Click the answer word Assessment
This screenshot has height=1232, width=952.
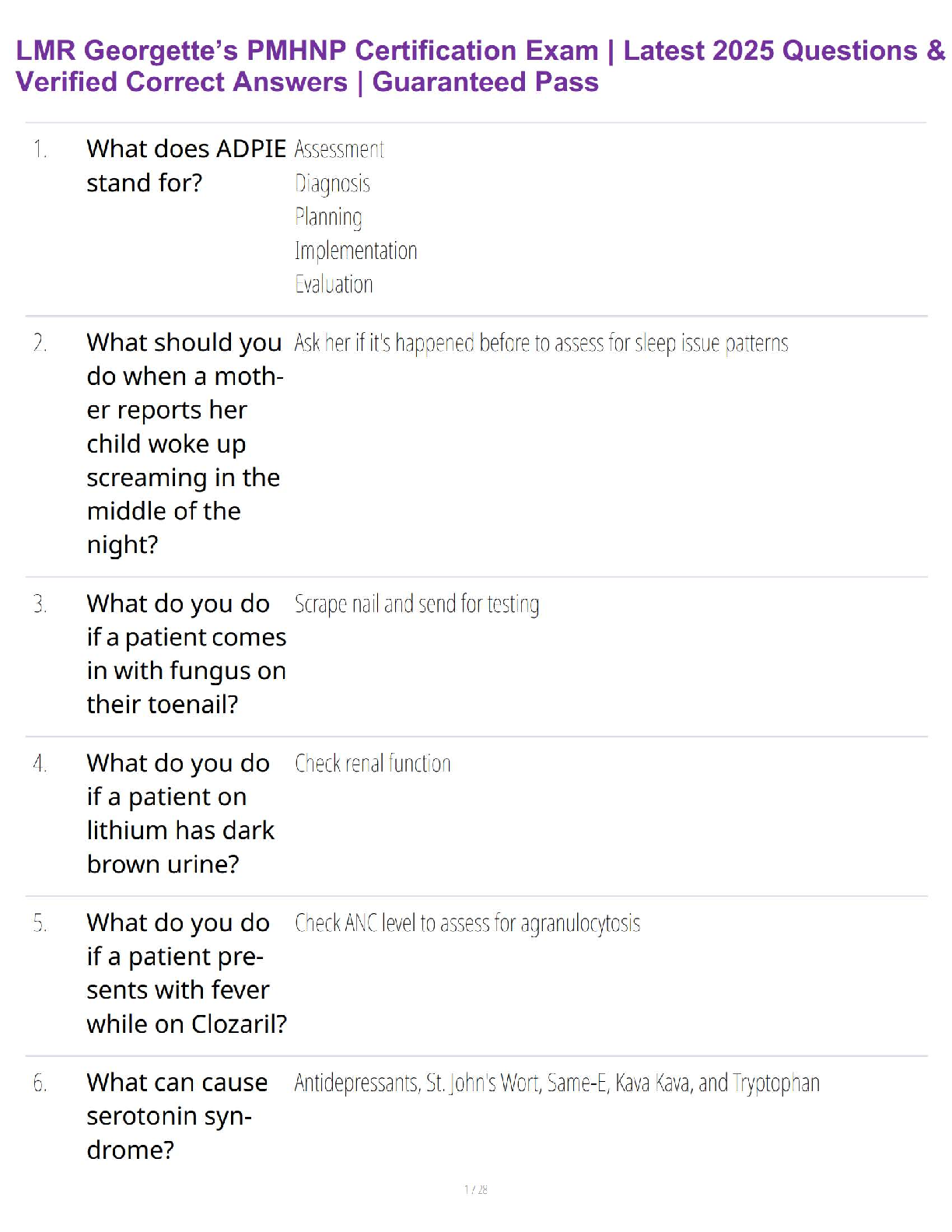339,149
